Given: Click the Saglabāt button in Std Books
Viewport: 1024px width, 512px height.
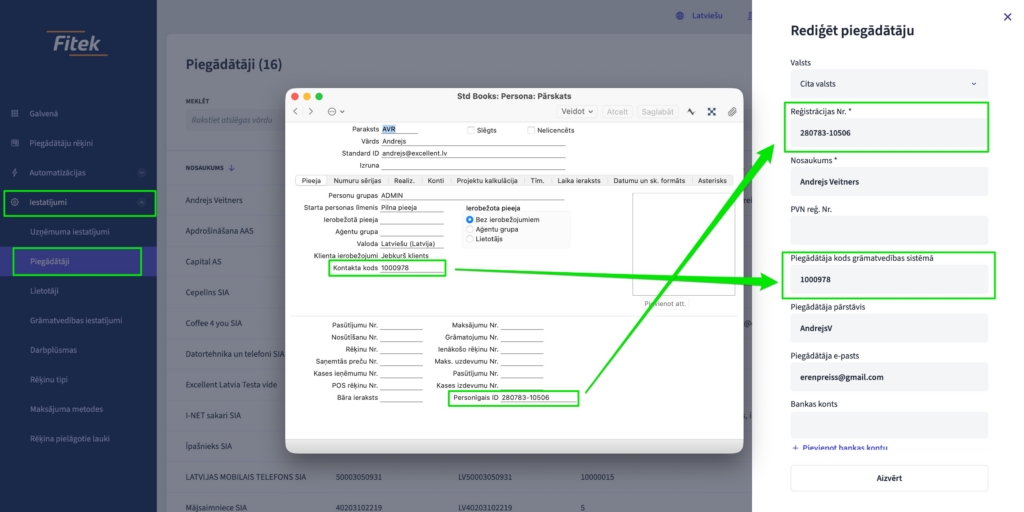Looking at the screenshot, I should pyautogui.click(x=658, y=112).
